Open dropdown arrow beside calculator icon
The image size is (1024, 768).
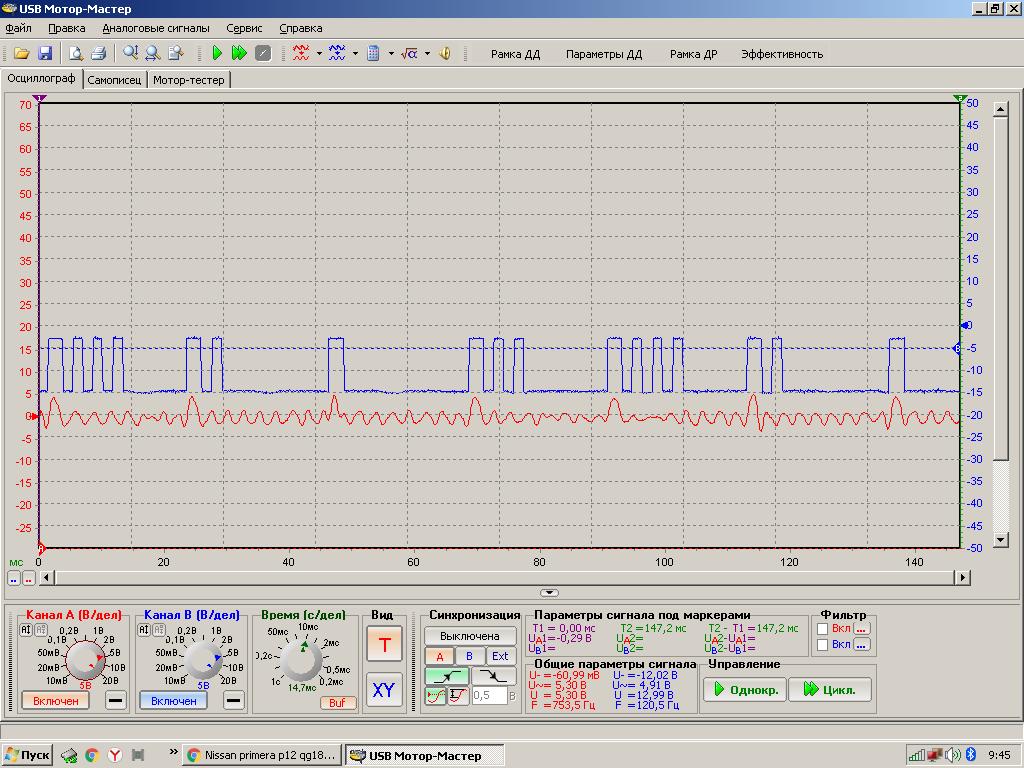coord(391,54)
